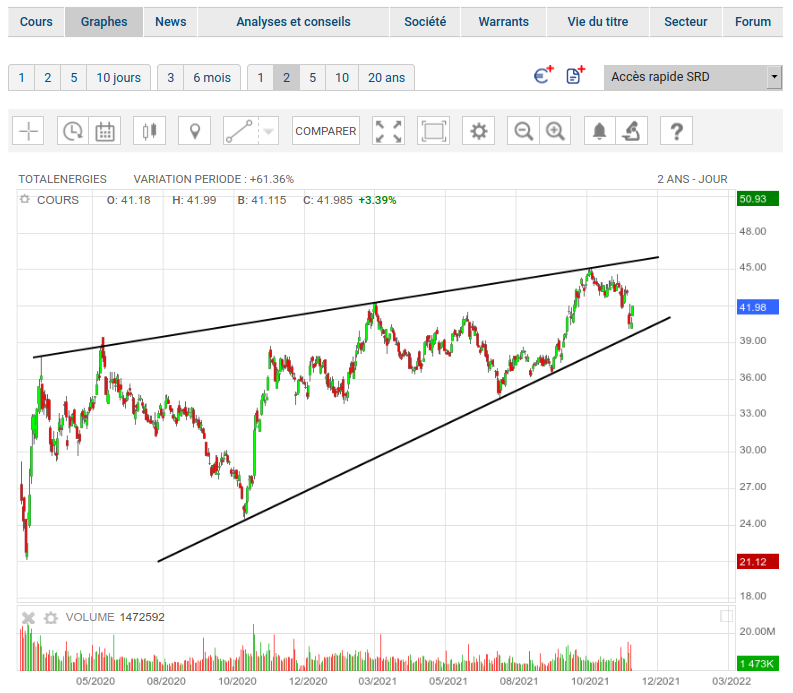Open the Accès rapide SRD dropdown
The height and width of the screenshot is (693, 793).
point(693,77)
